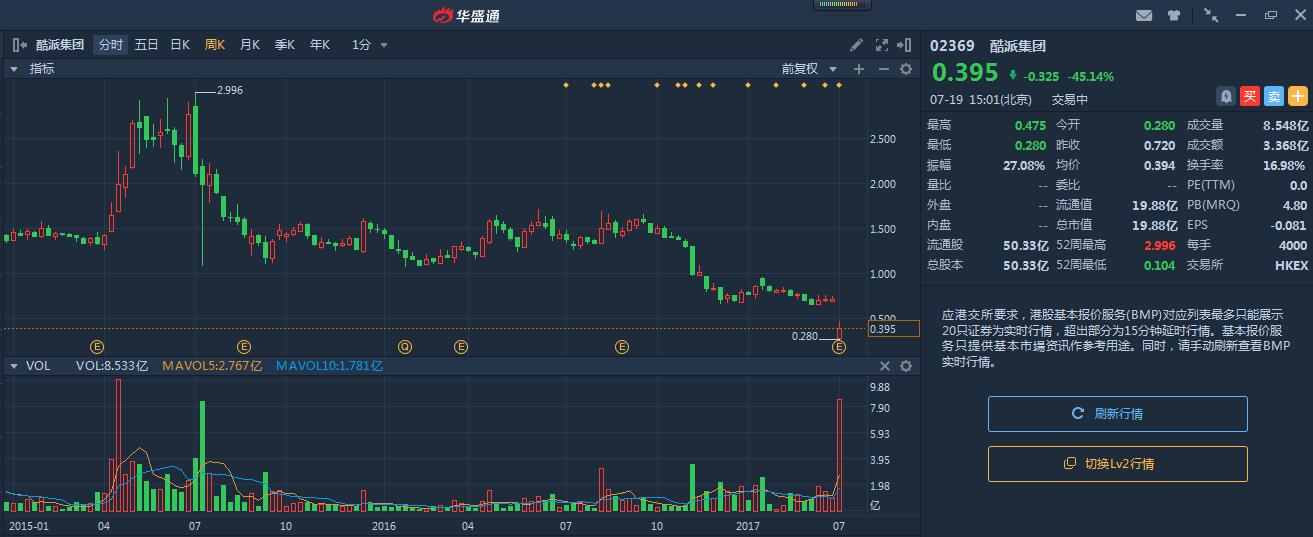Set a price alert bell
Viewport: 1313px width, 537px height.
click(1225, 97)
